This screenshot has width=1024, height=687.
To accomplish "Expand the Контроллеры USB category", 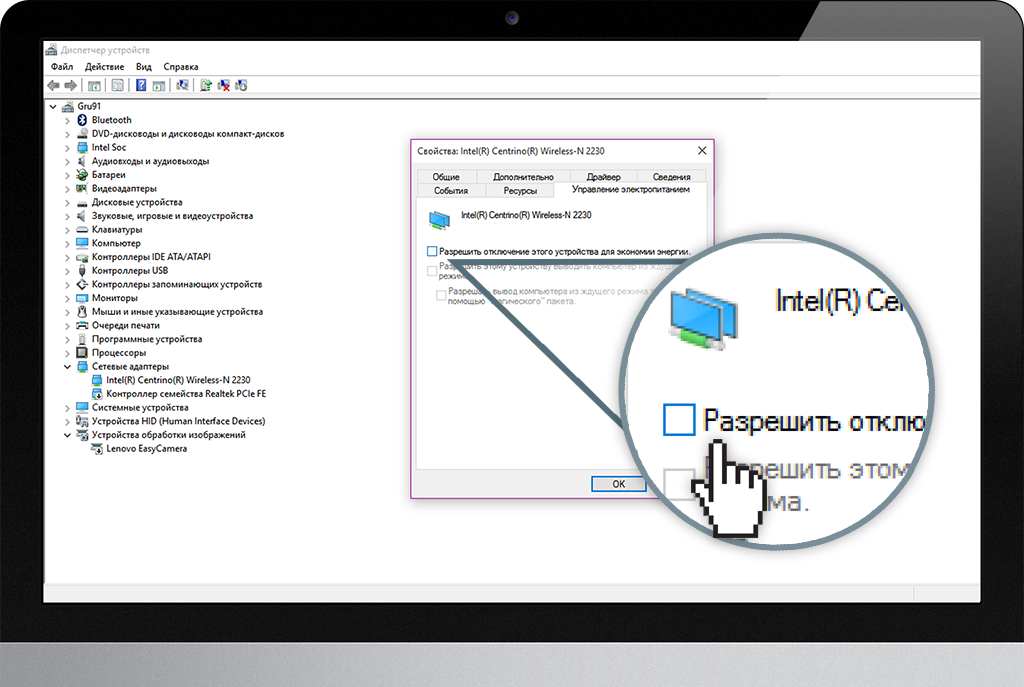I will pyautogui.click(x=68, y=270).
